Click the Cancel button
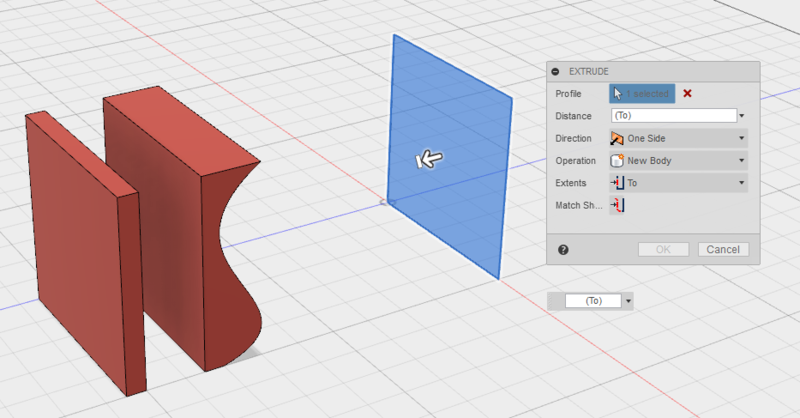 pos(723,250)
